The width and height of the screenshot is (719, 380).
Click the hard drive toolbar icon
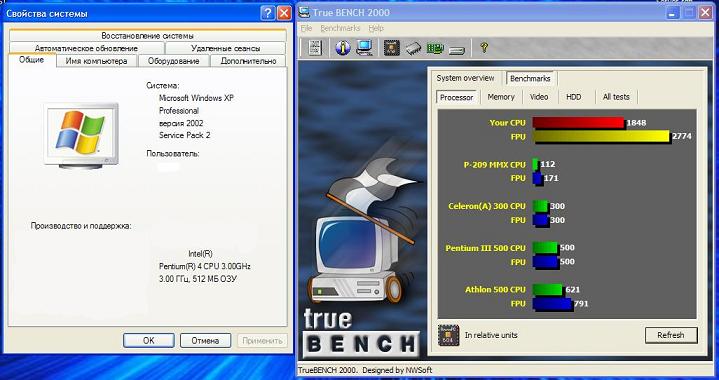(x=457, y=50)
